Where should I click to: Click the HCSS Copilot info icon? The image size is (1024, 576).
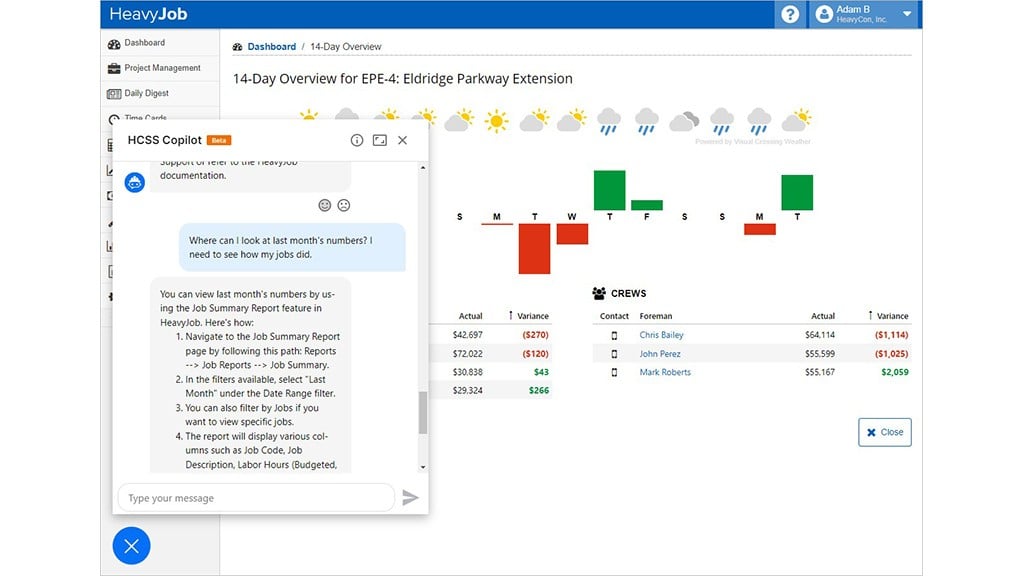click(x=357, y=140)
